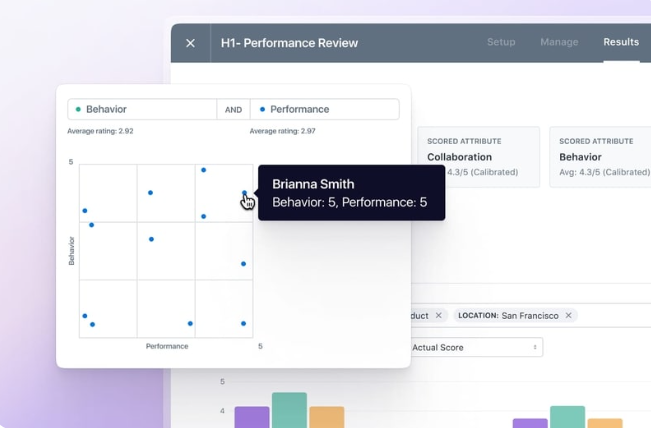651x428 pixels.
Task: Open the Actual Score dropdown
Action: [477, 347]
